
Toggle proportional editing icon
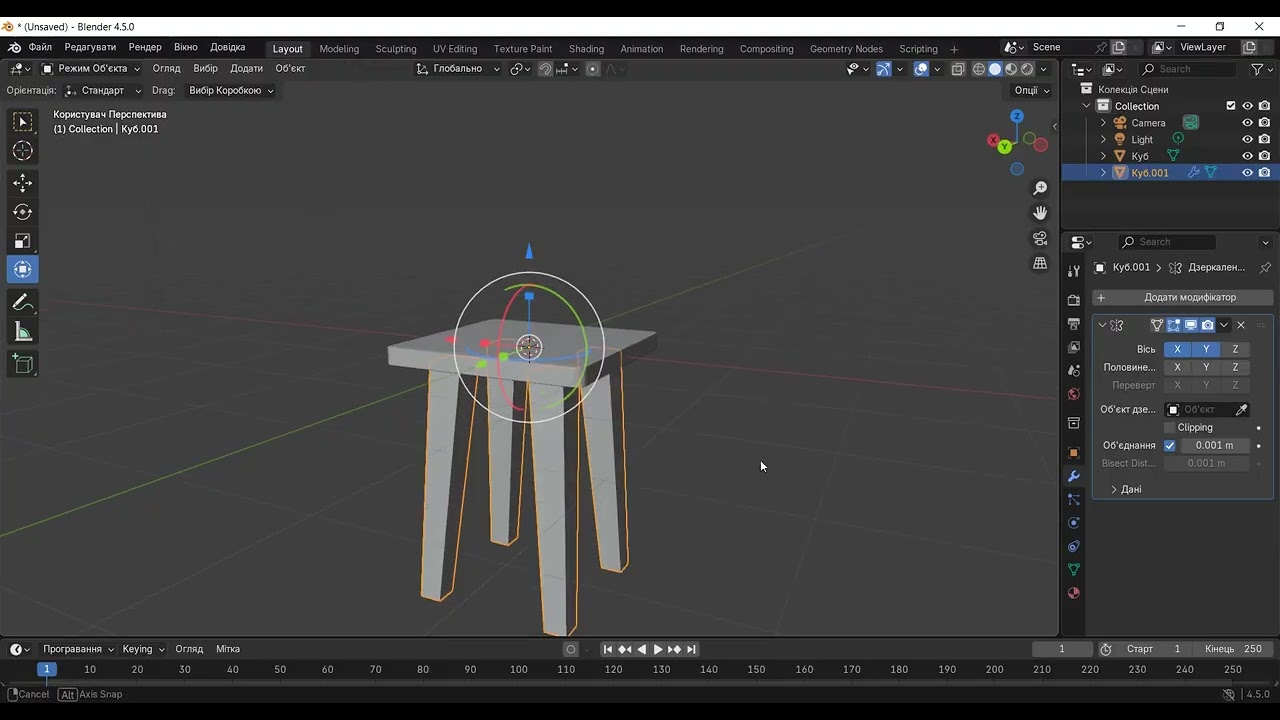pos(593,69)
